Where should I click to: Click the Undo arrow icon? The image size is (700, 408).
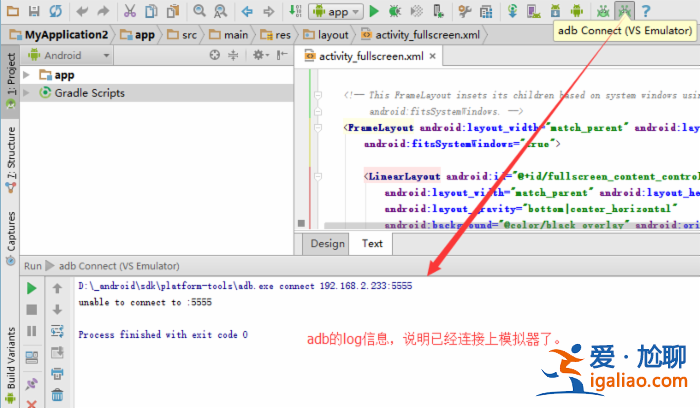click(x=82, y=11)
